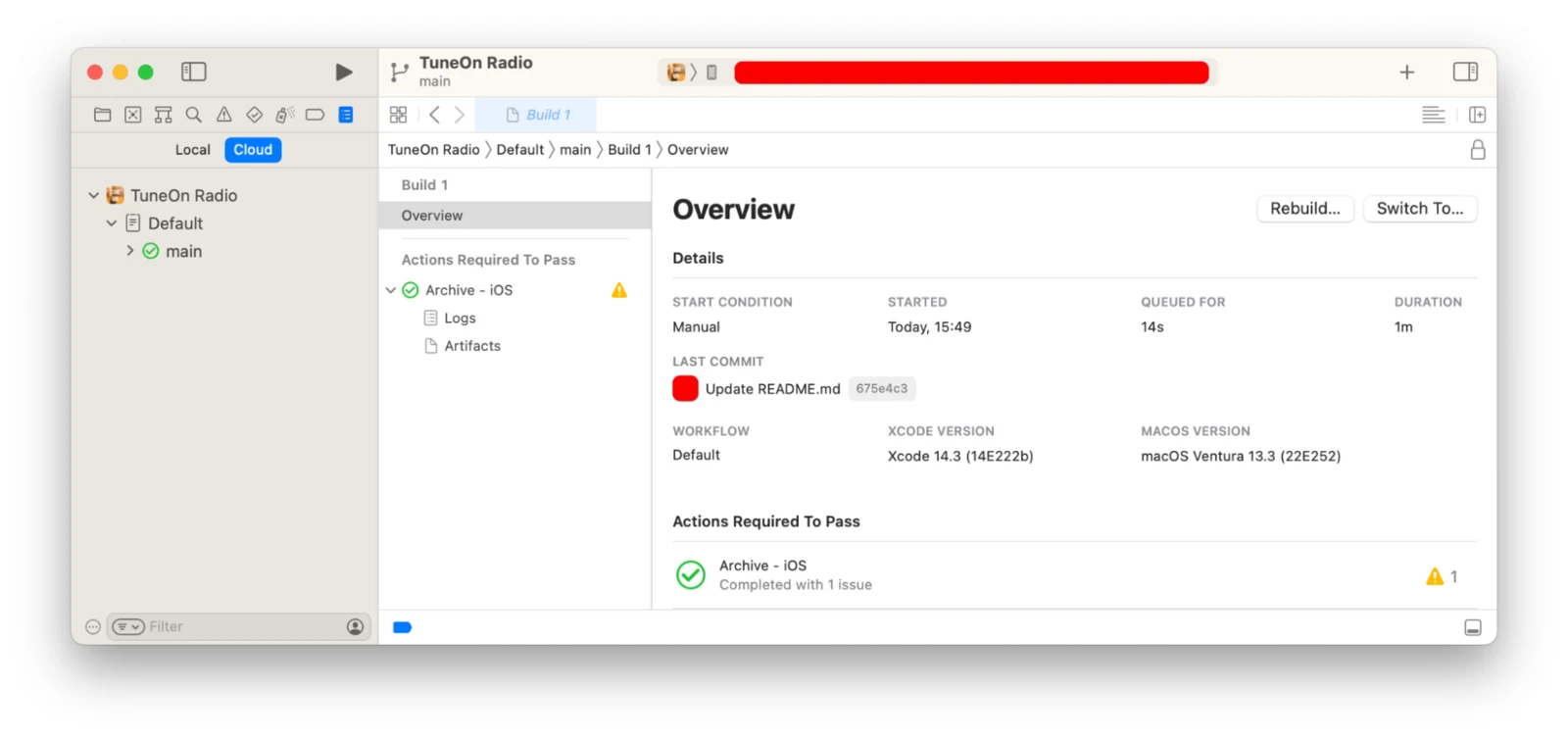Viewport: 1568px width, 738px height.
Task: Expand the main branch node
Action: pos(130,251)
